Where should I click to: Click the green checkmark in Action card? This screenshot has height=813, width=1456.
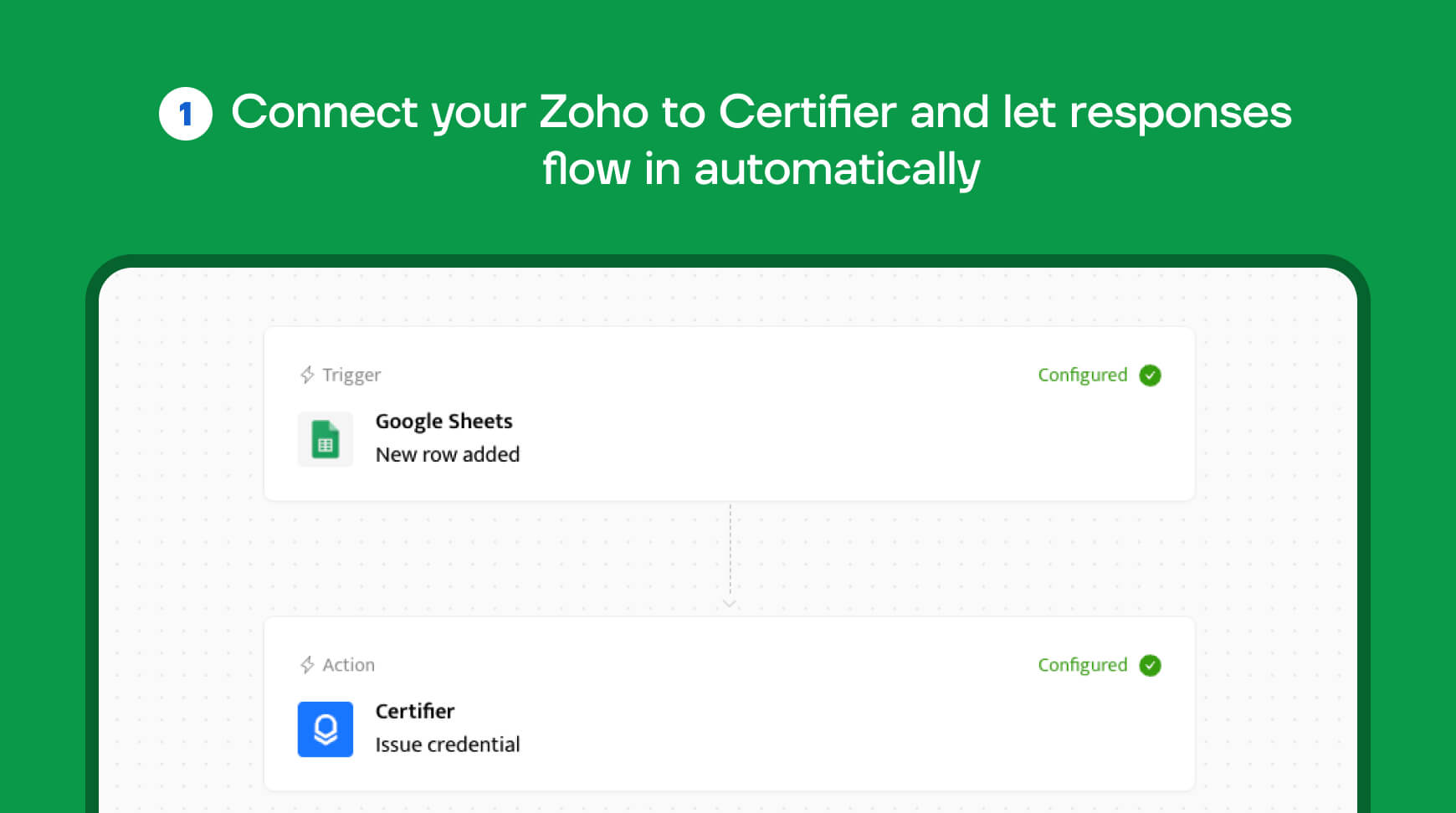[x=1151, y=666]
